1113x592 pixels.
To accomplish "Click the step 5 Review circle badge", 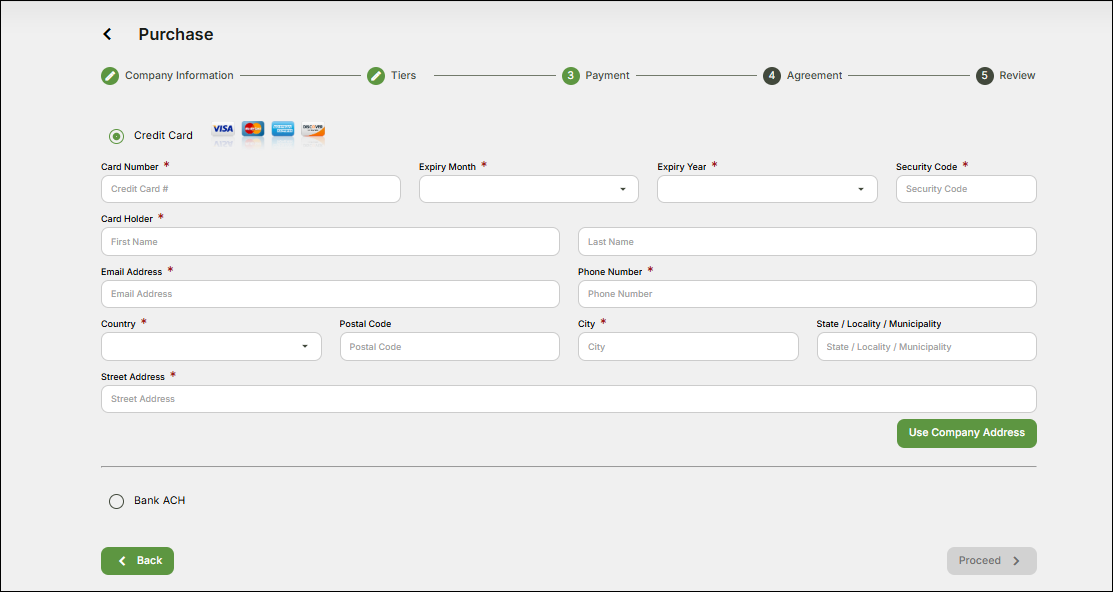I will click(x=985, y=75).
